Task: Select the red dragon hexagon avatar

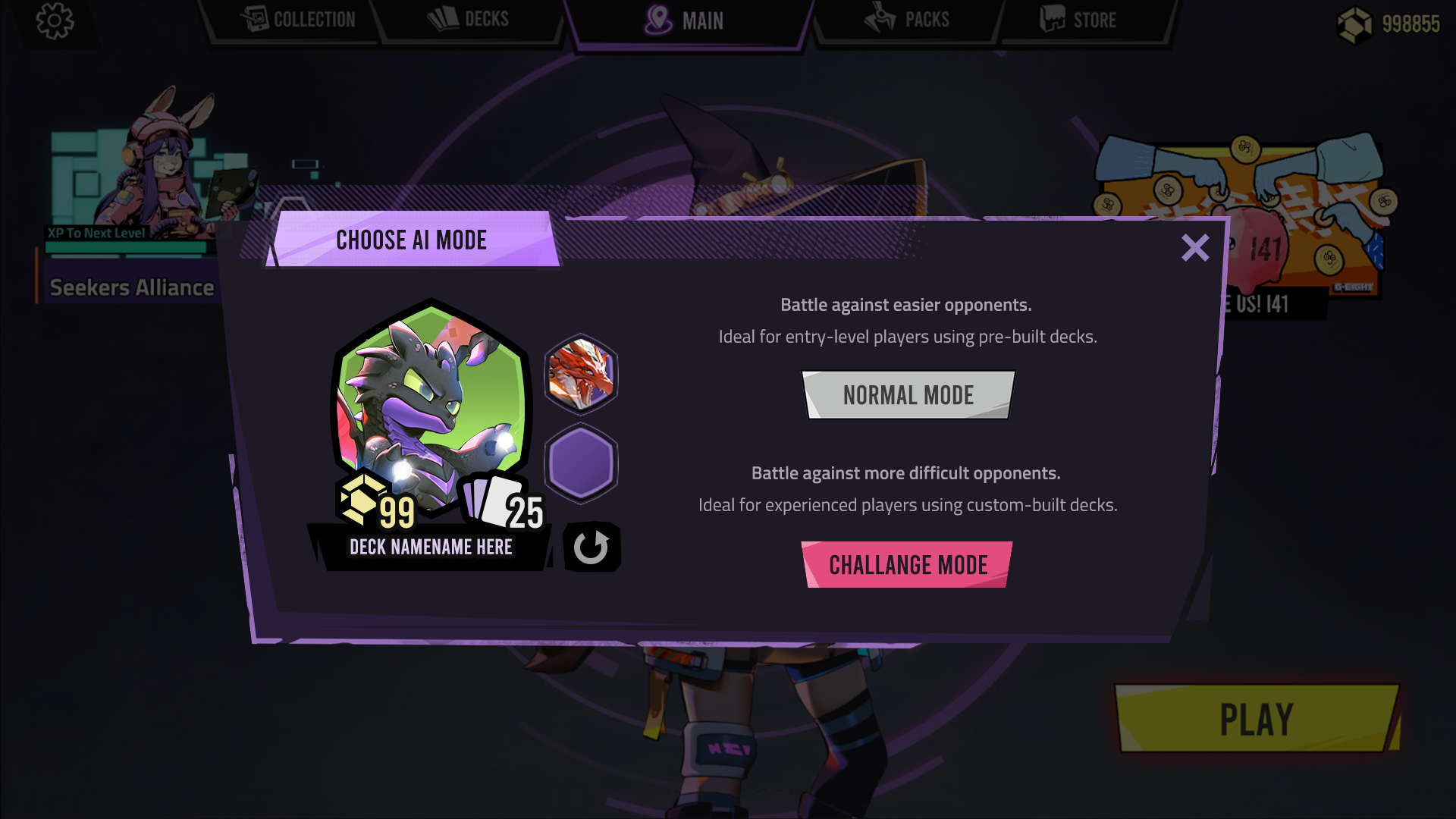Action: tap(581, 375)
